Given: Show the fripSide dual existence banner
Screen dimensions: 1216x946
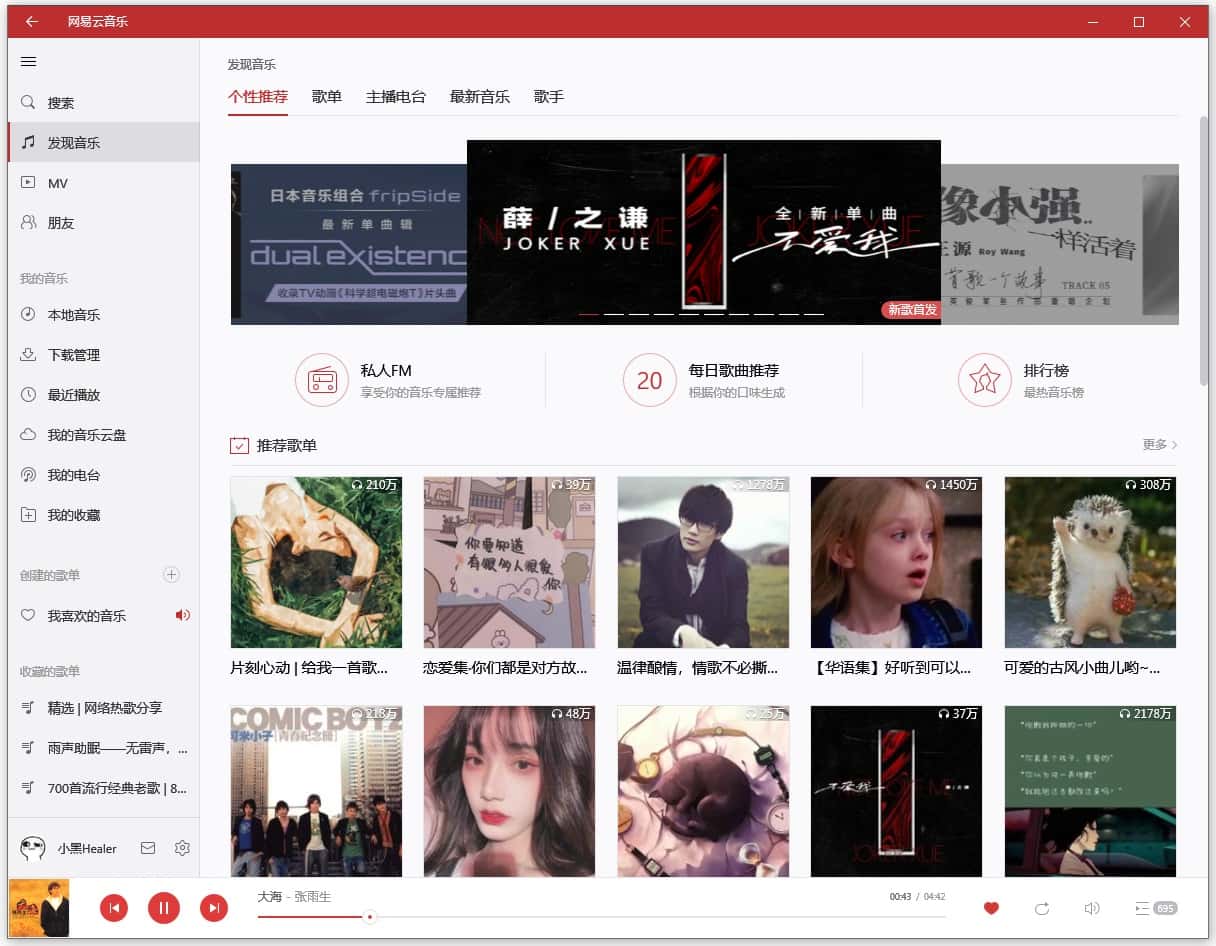Looking at the screenshot, I should 349,244.
